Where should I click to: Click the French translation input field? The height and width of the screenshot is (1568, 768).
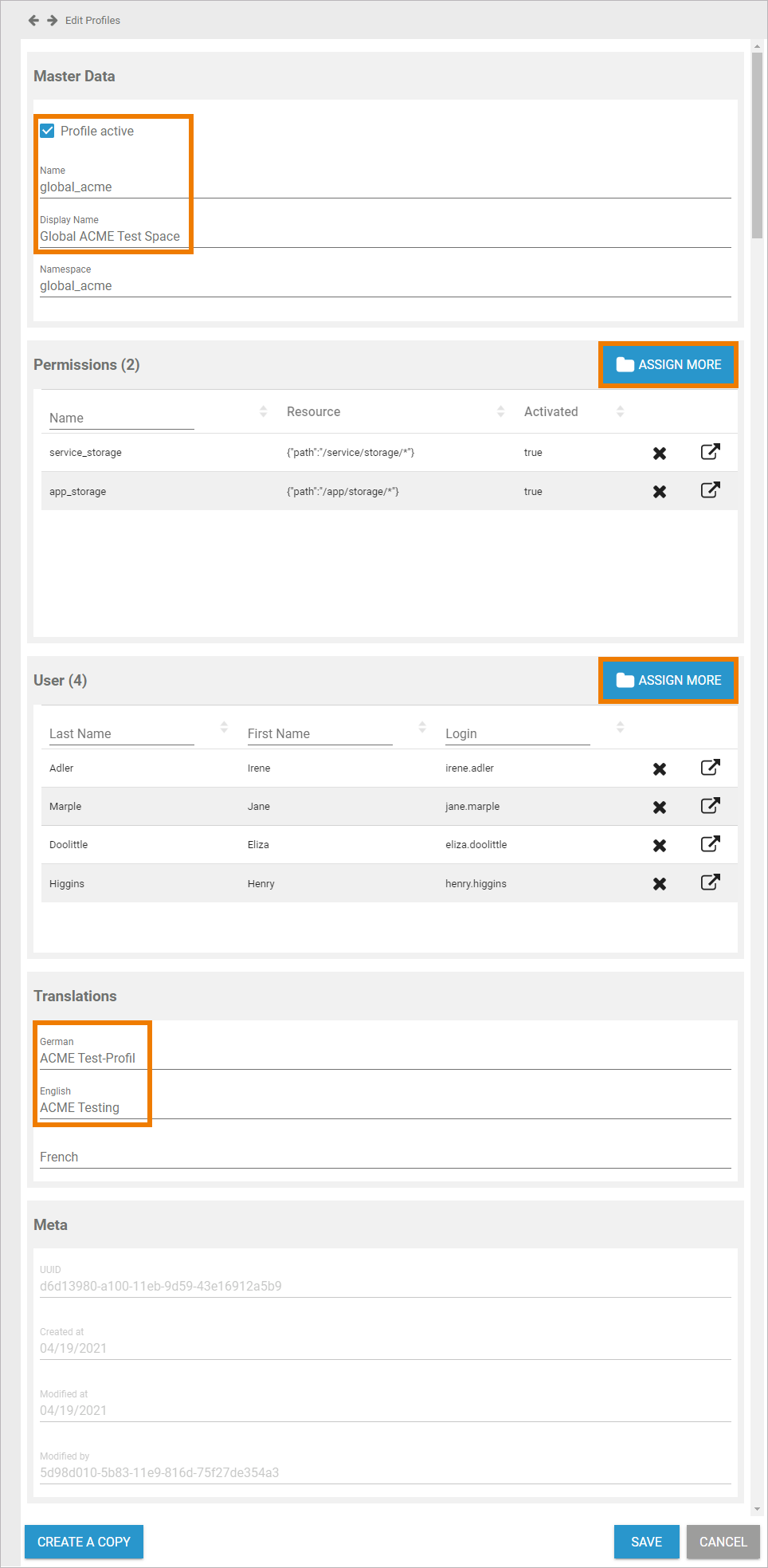[x=385, y=1157]
